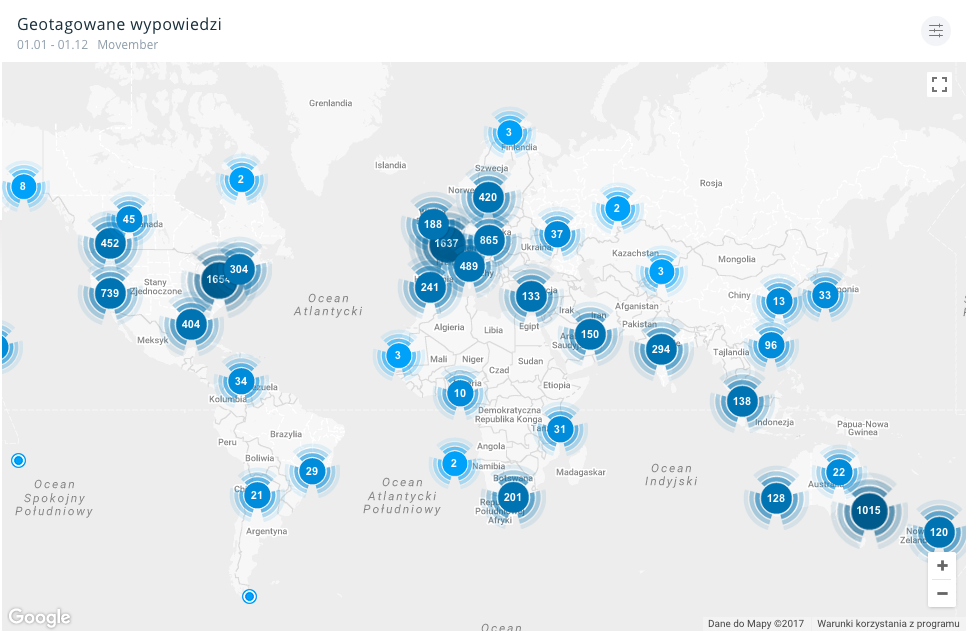Click the Google logo on map

tap(39, 617)
